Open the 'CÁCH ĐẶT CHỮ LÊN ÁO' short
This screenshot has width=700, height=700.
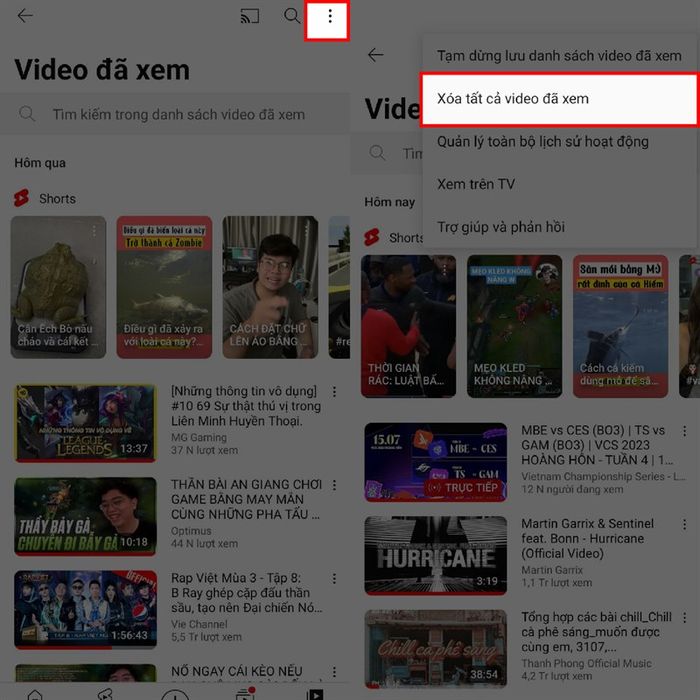(x=270, y=287)
